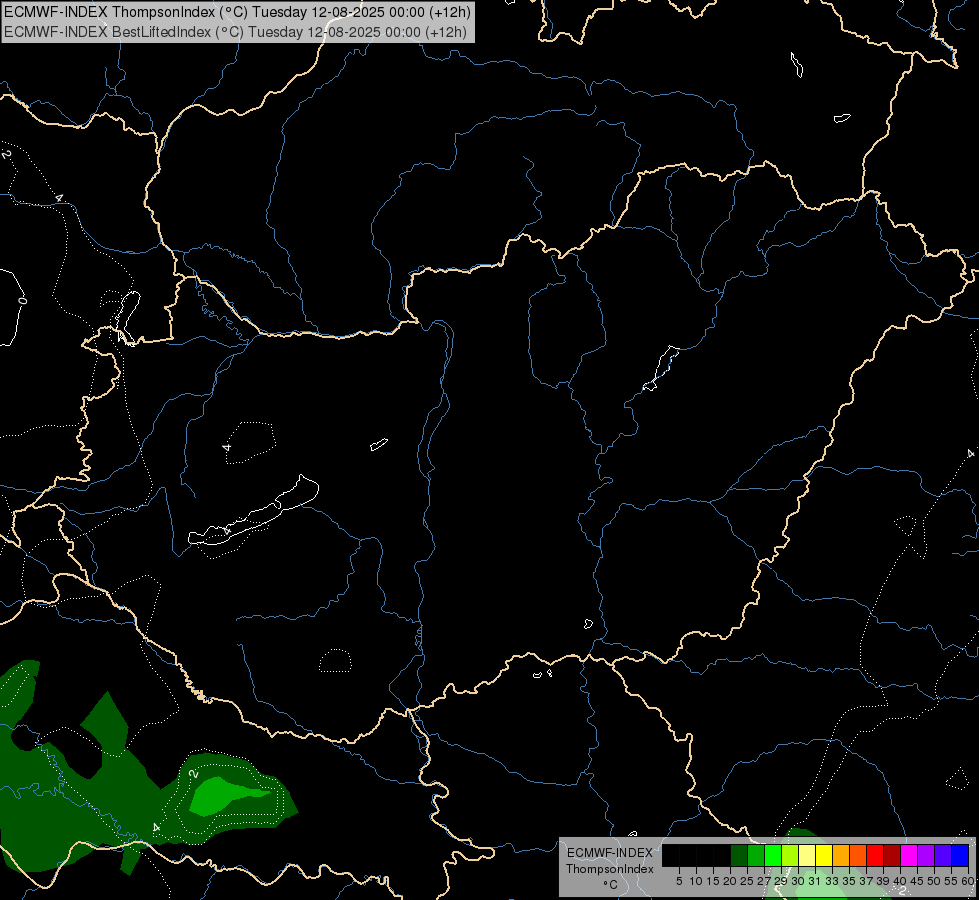Click the medium green 25–27 legend swatch

coord(756,855)
